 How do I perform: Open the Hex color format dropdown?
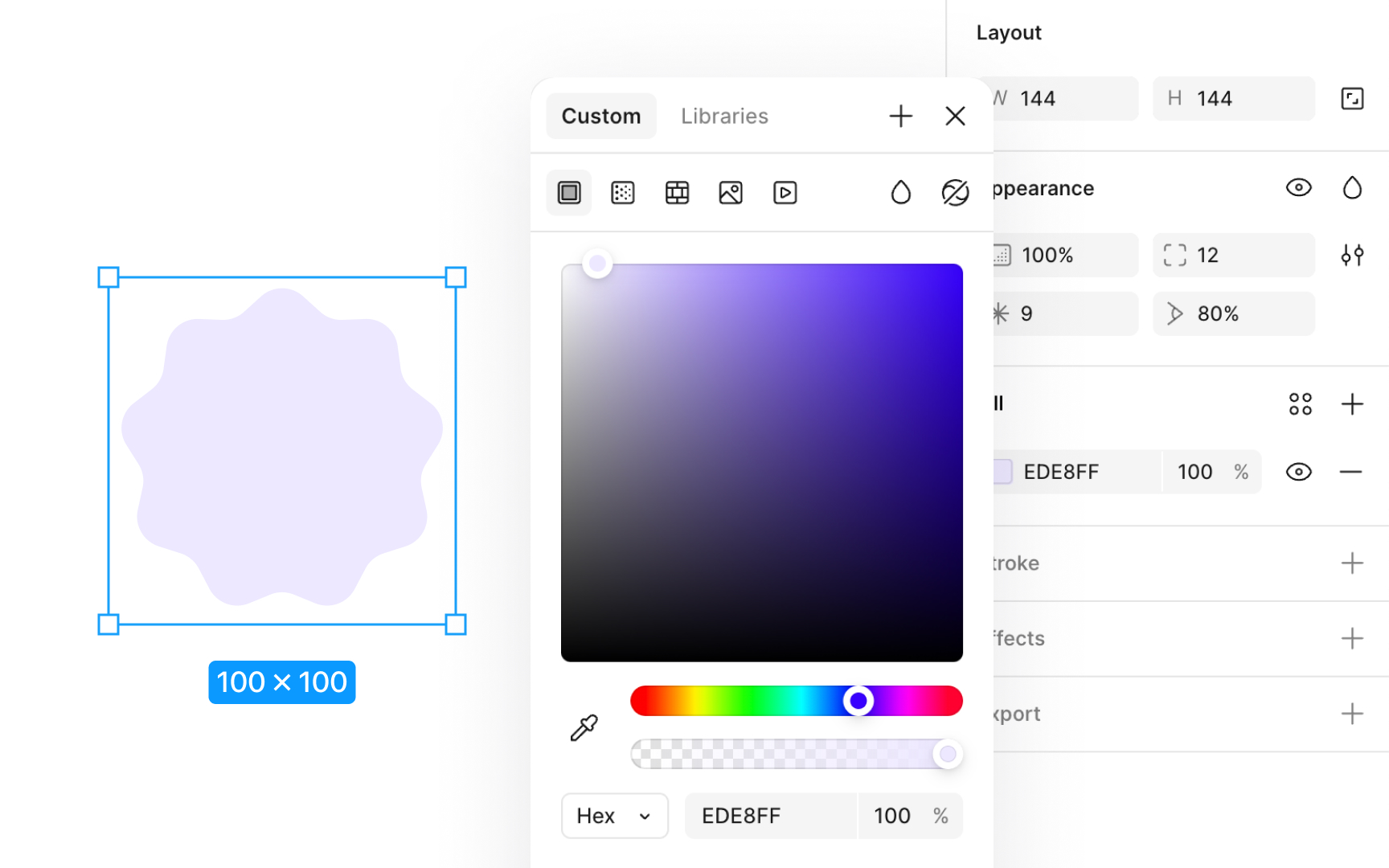tap(614, 816)
